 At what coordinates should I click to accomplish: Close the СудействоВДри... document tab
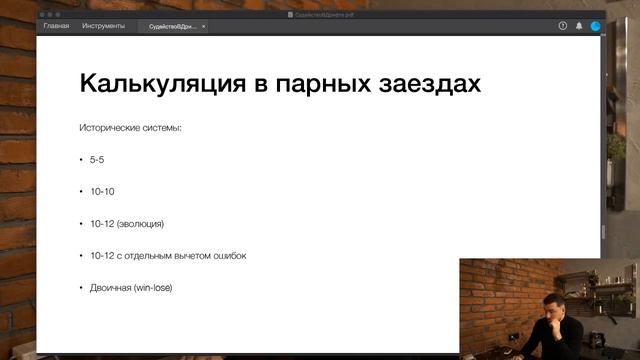pyautogui.click(x=203, y=27)
